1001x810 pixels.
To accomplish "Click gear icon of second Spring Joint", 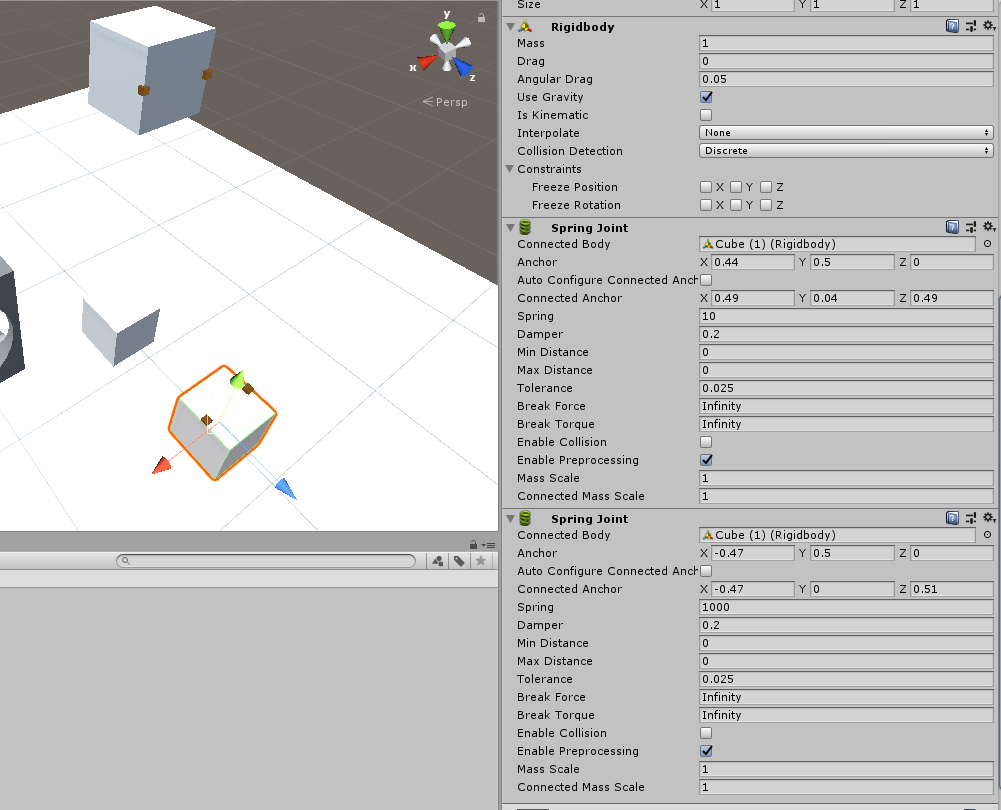I will tap(988, 519).
